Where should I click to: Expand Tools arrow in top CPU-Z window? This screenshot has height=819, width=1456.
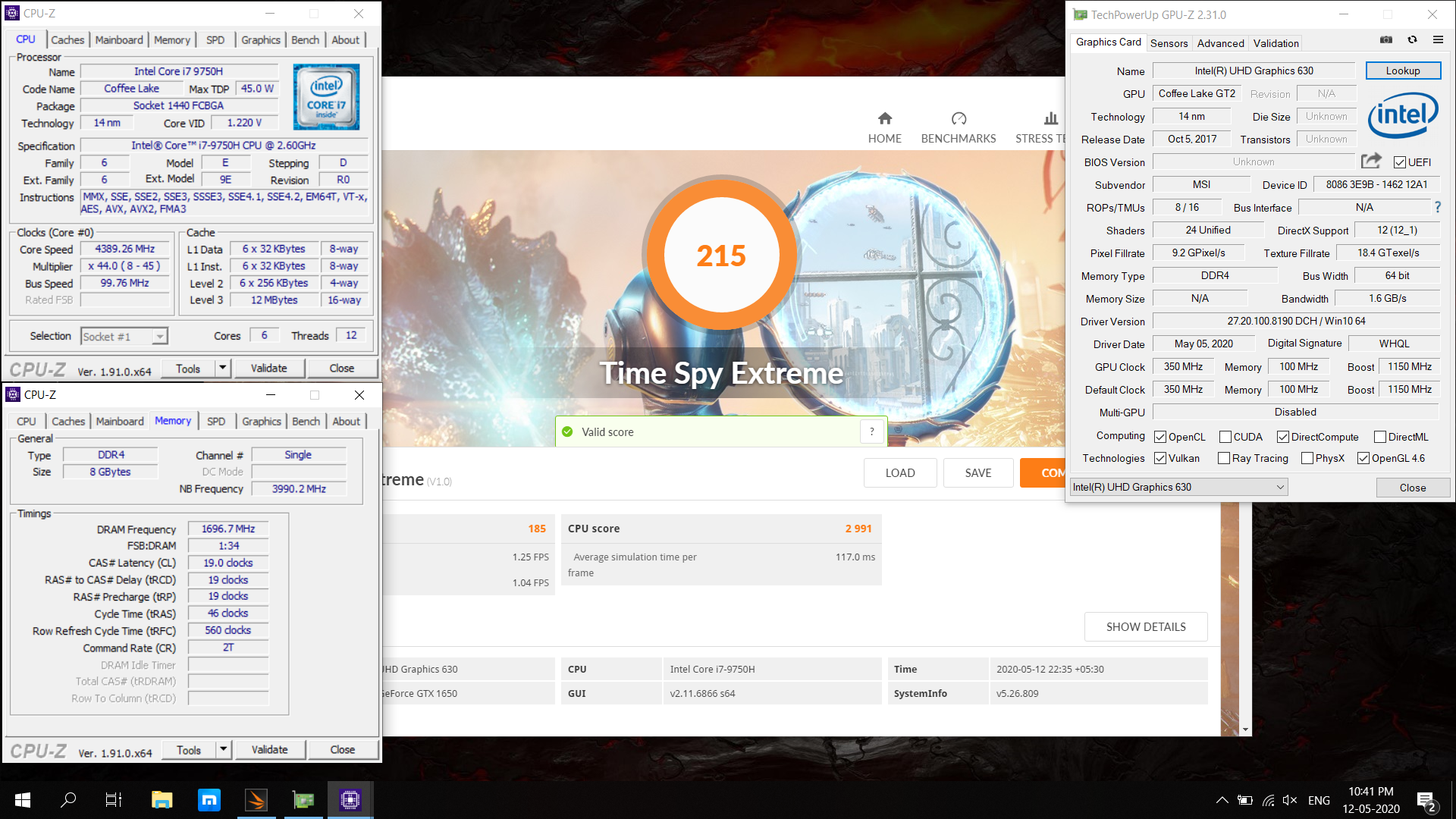point(223,368)
